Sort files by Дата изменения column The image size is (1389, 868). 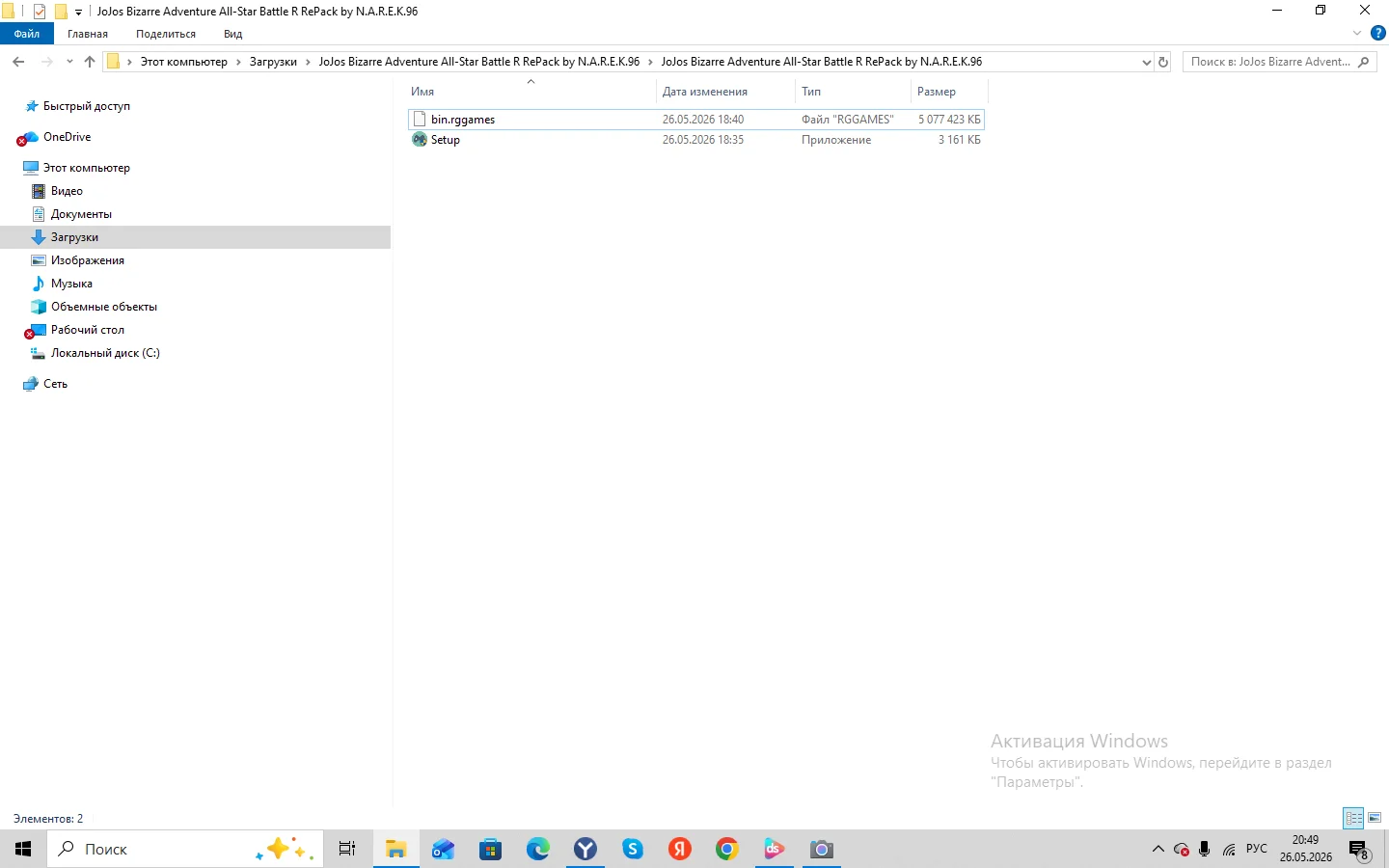pos(705,92)
